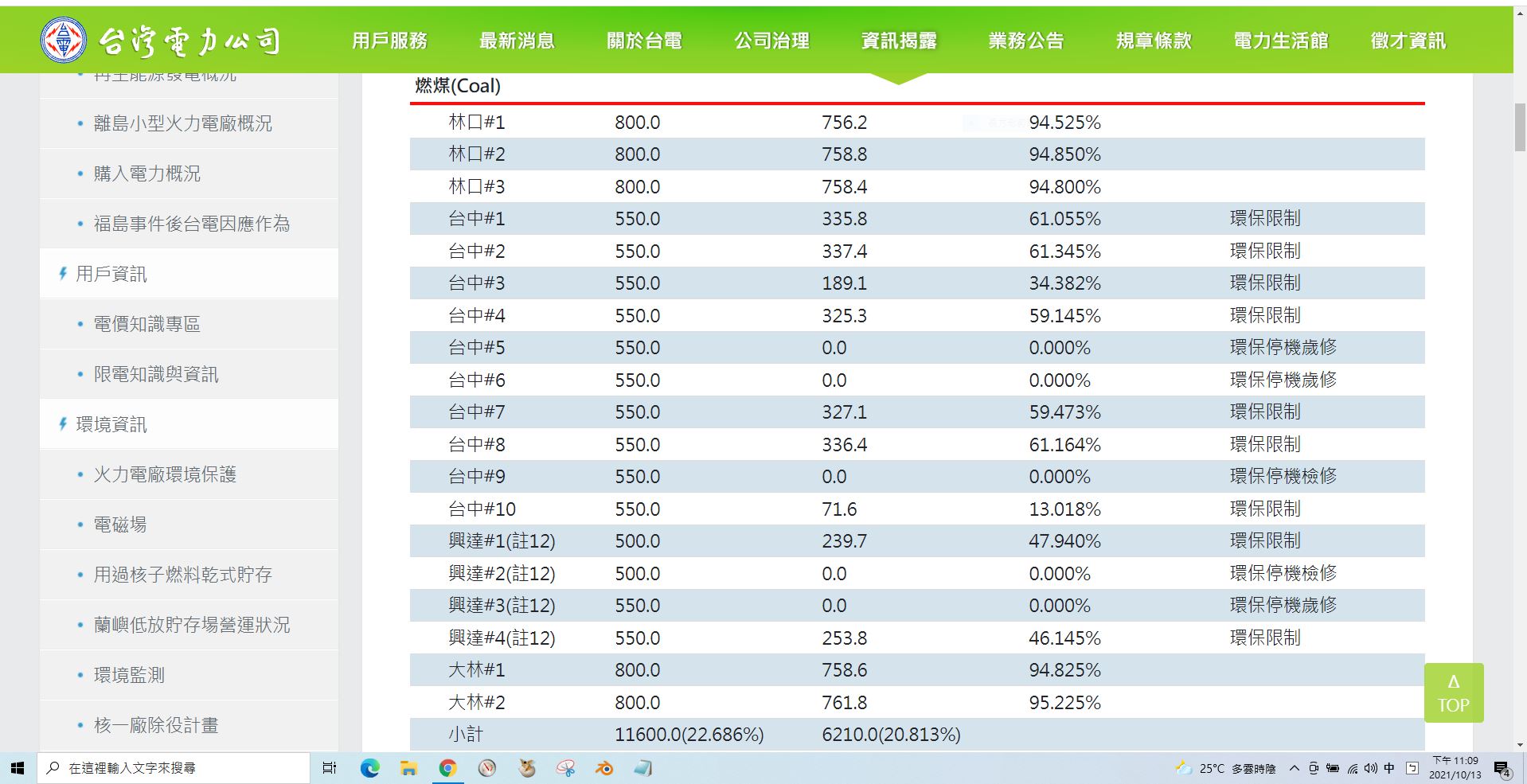This screenshot has width=1527, height=784.
Task: Open the notepad app icon in taskbar
Action: (x=643, y=768)
